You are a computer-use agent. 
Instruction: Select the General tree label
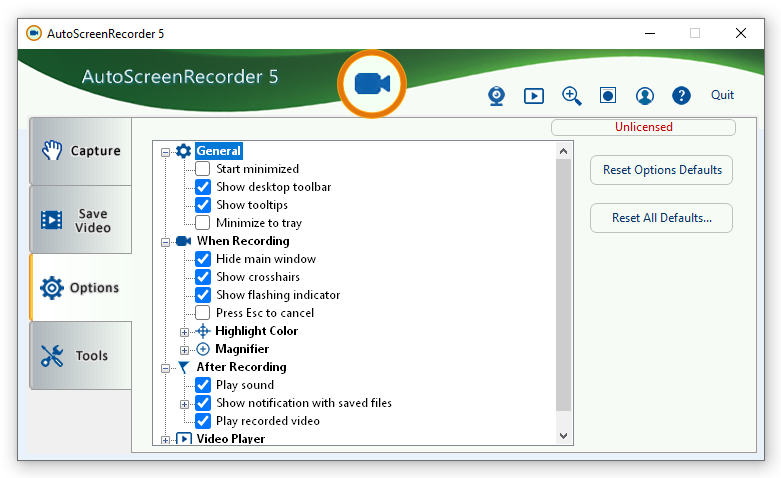click(x=219, y=151)
